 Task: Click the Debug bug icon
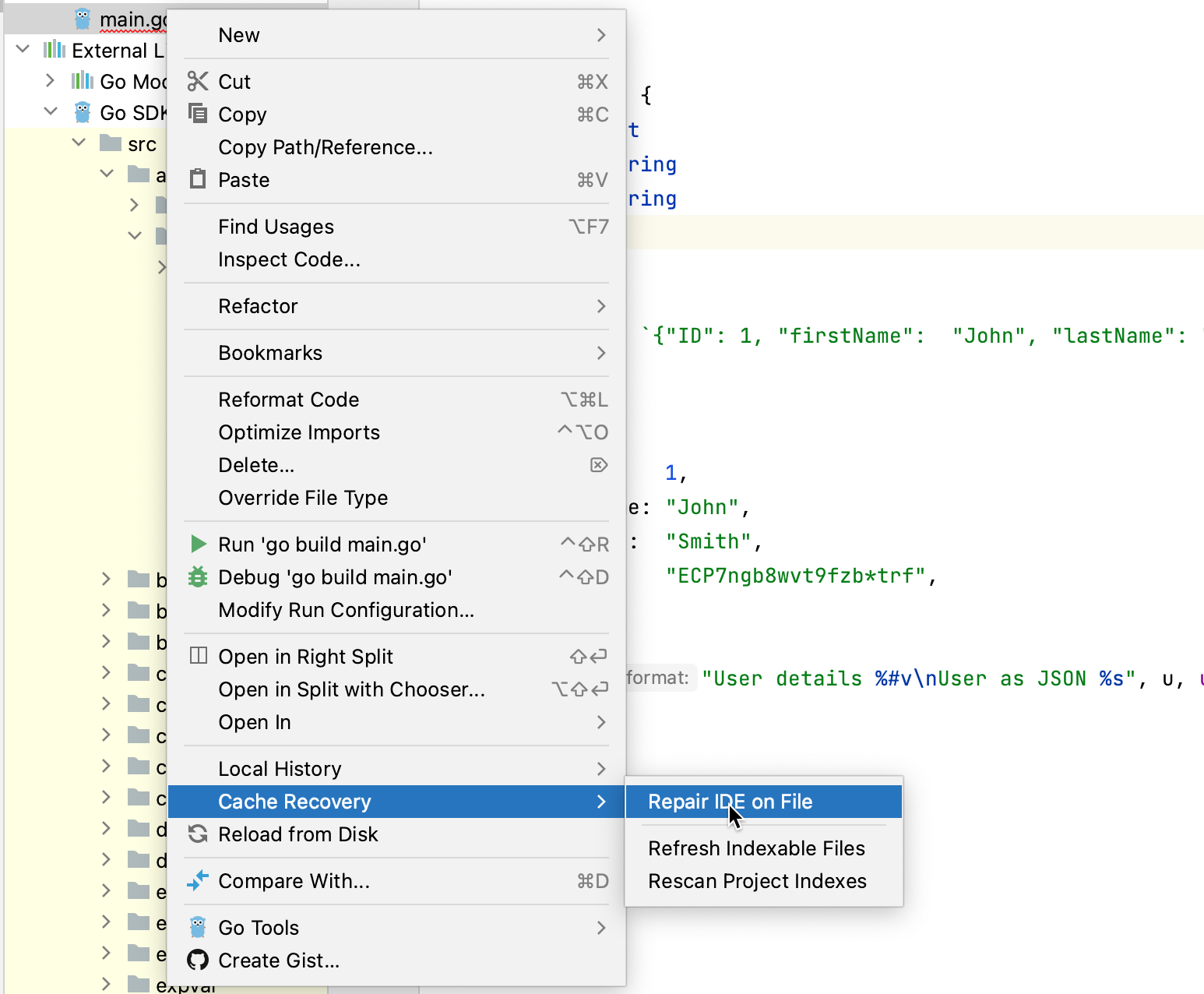(x=198, y=577)
